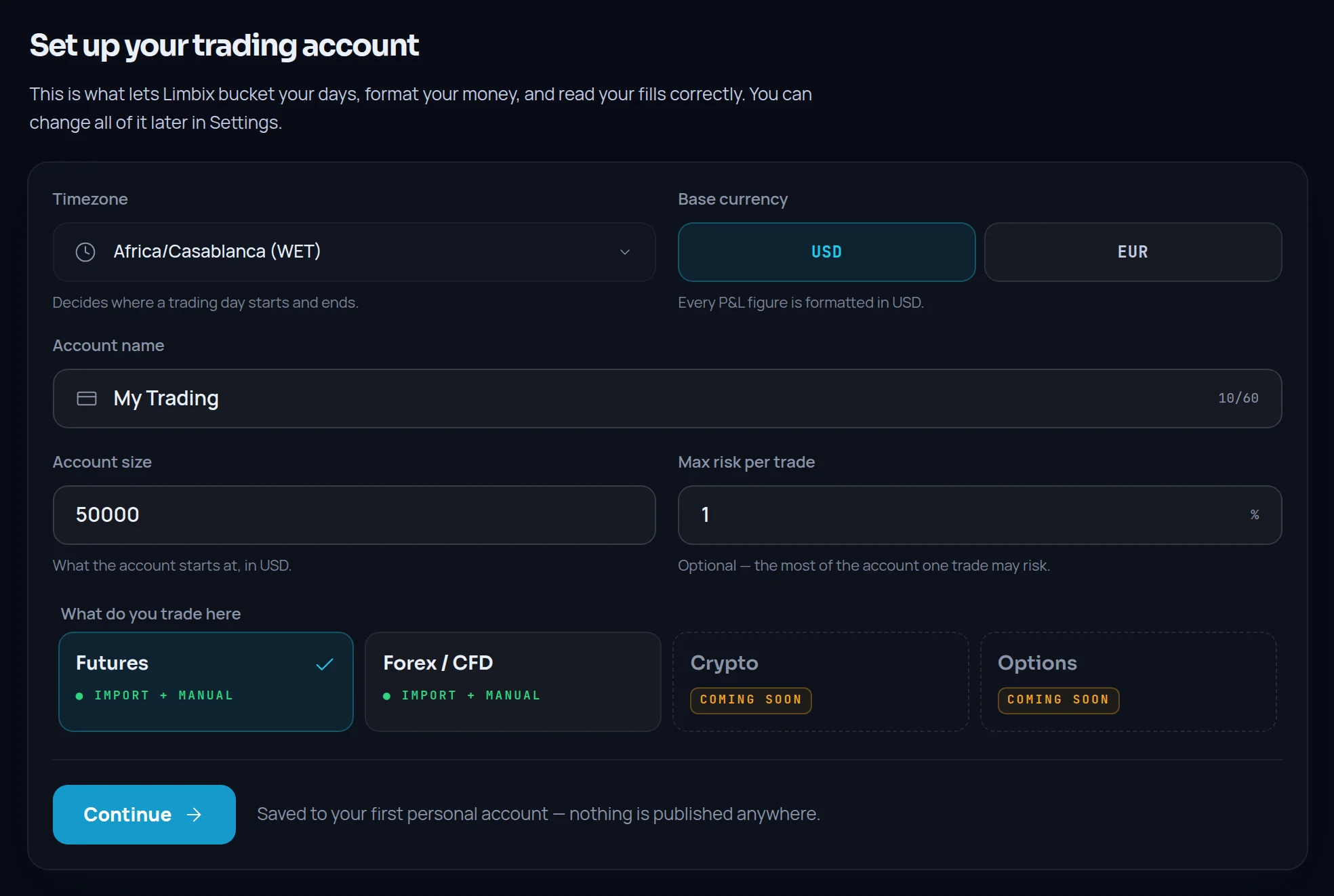
Task: Click the card icon in the Account name field
Action: (87, 399)
